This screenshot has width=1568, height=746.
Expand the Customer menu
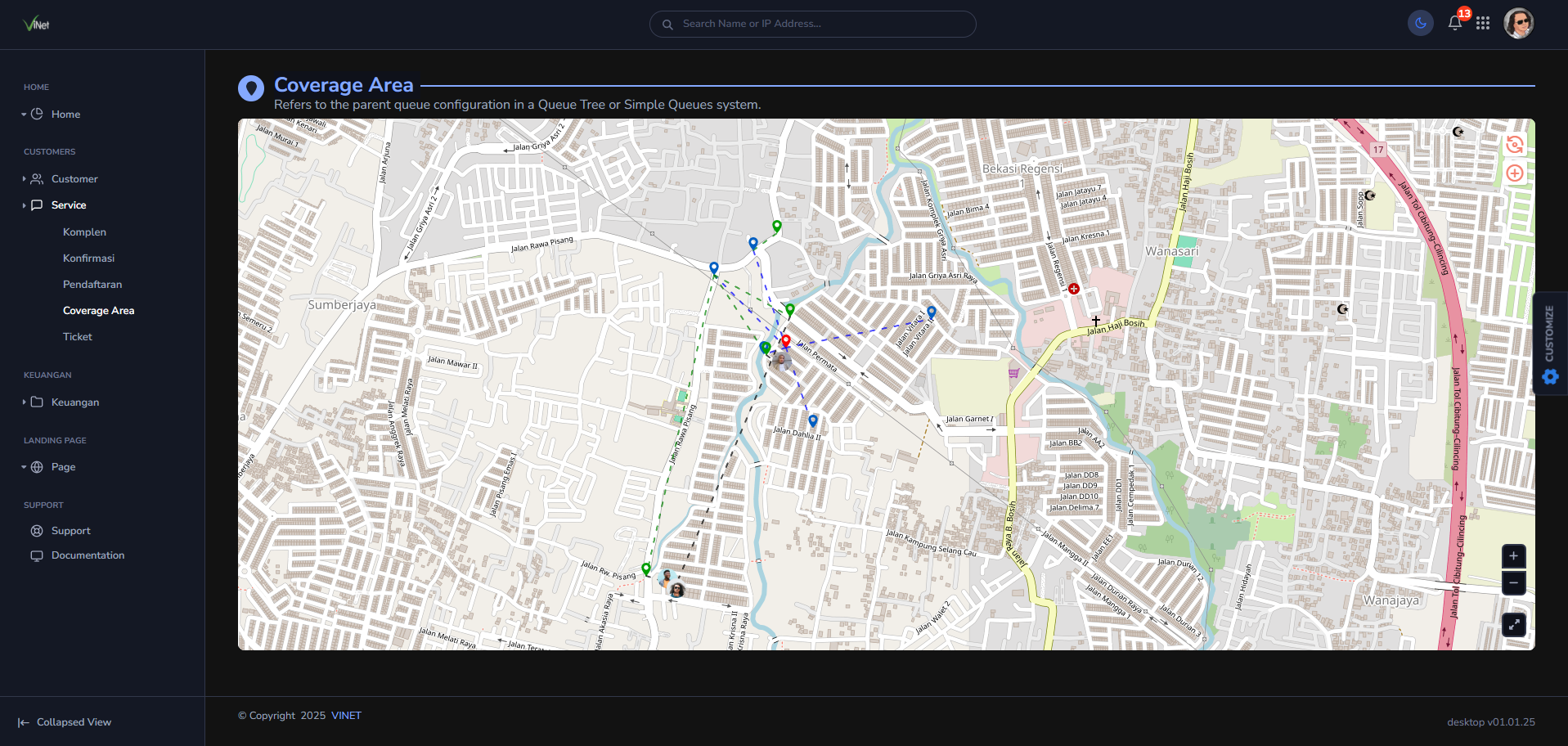[x=74, y=179]
